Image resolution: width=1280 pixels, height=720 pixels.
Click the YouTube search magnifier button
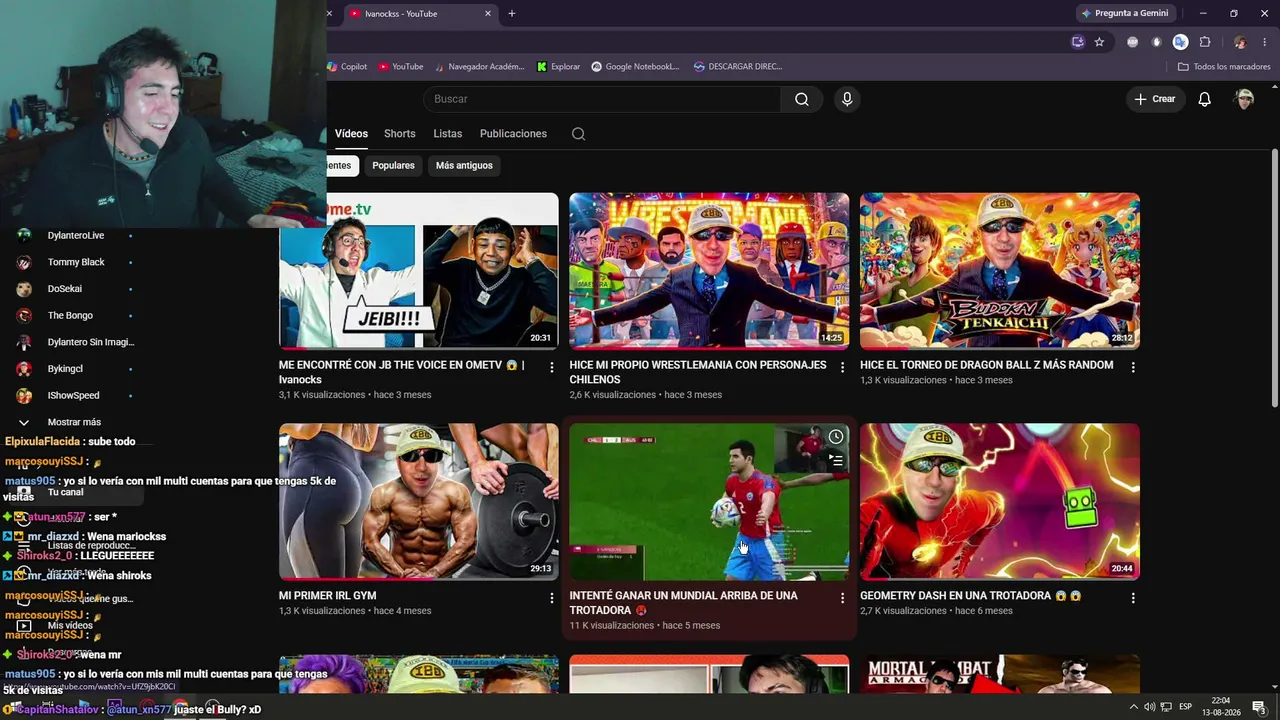coord(802,99)
